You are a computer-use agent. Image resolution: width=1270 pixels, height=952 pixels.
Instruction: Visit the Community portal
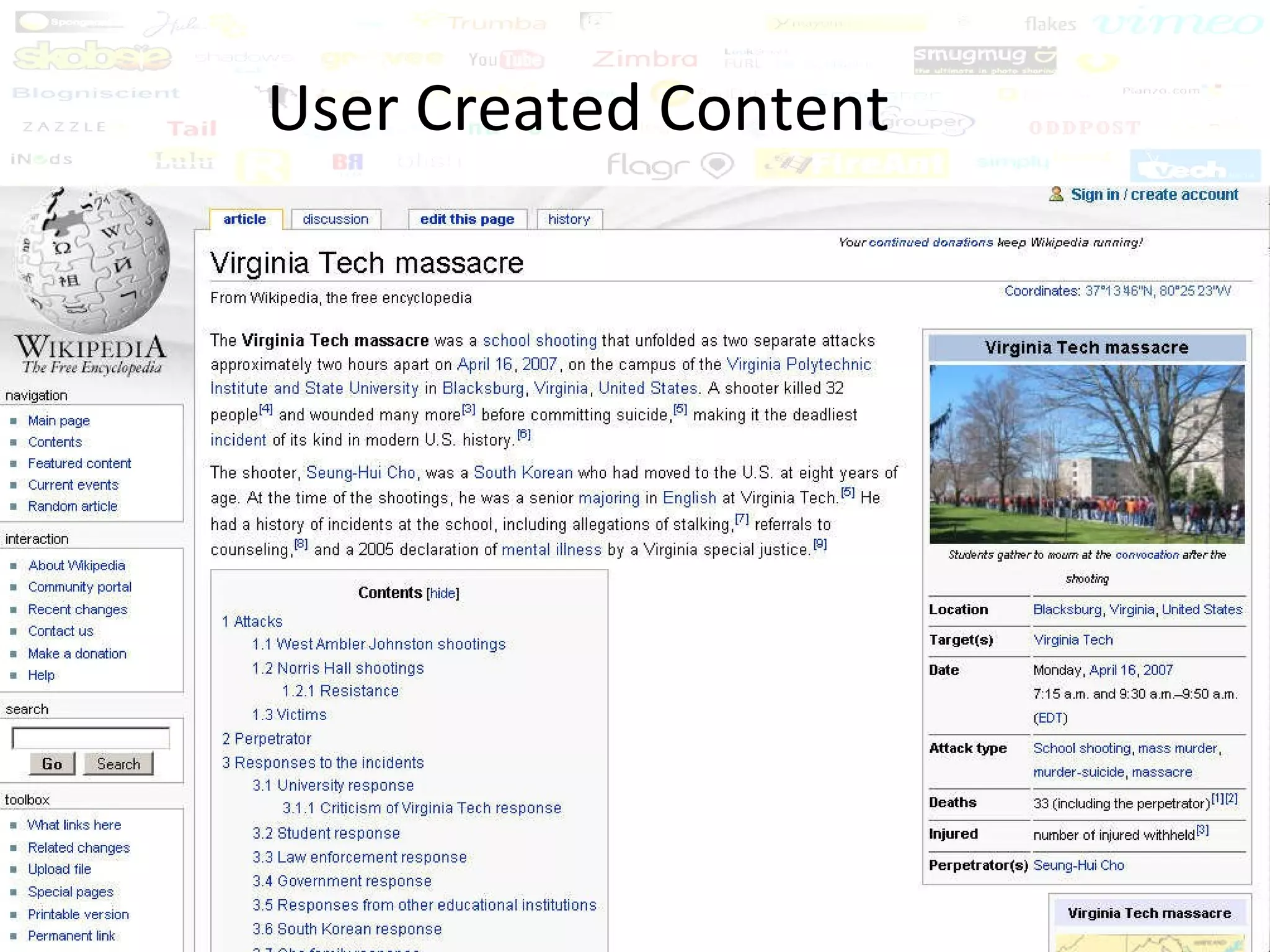80,587
